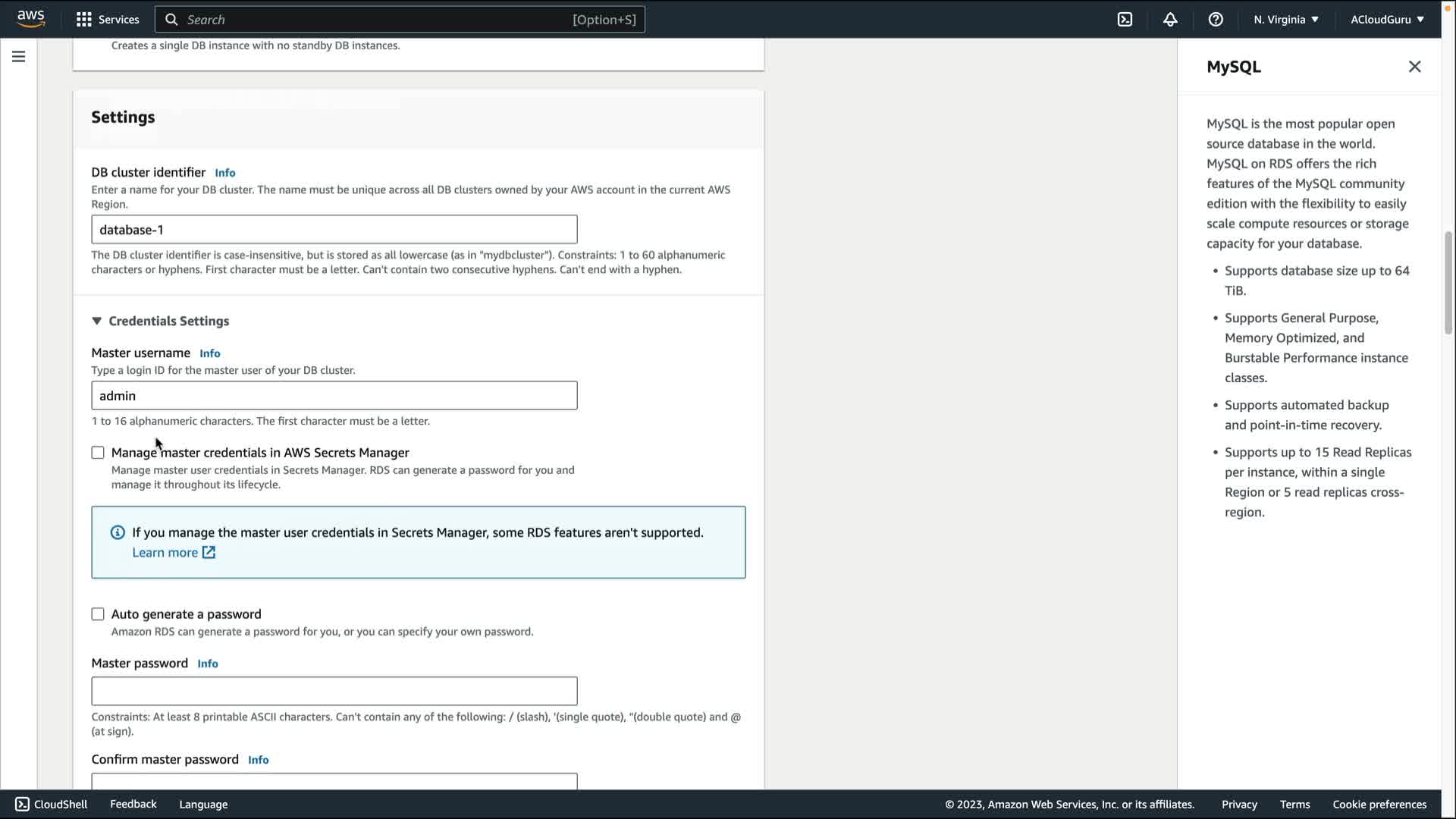This screenshot has width=1456, height=819.
Task: Collapse the Credentials Settings section
Action: click(97, 321)
